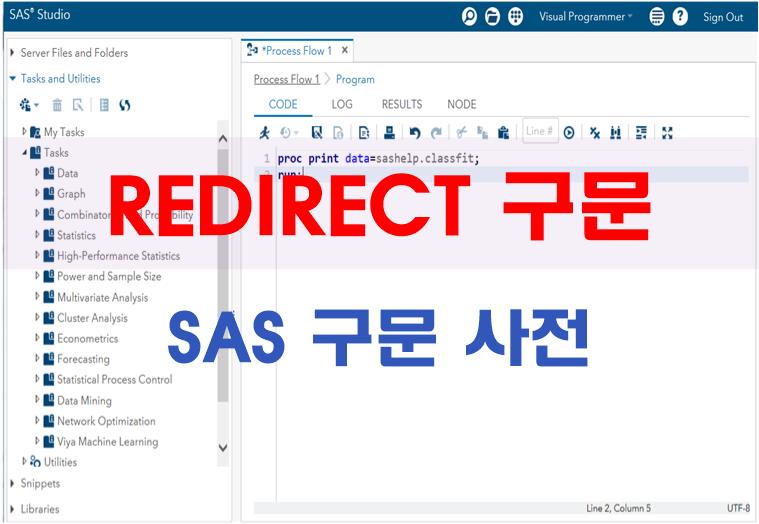Click the Search icon in header
This screenshot has width=759, height=524.
click(x=469, y=17)
